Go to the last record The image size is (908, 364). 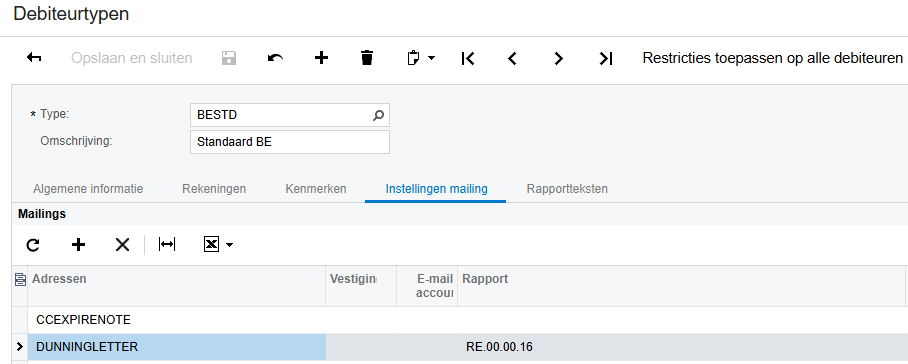click(x=606, y=58)
